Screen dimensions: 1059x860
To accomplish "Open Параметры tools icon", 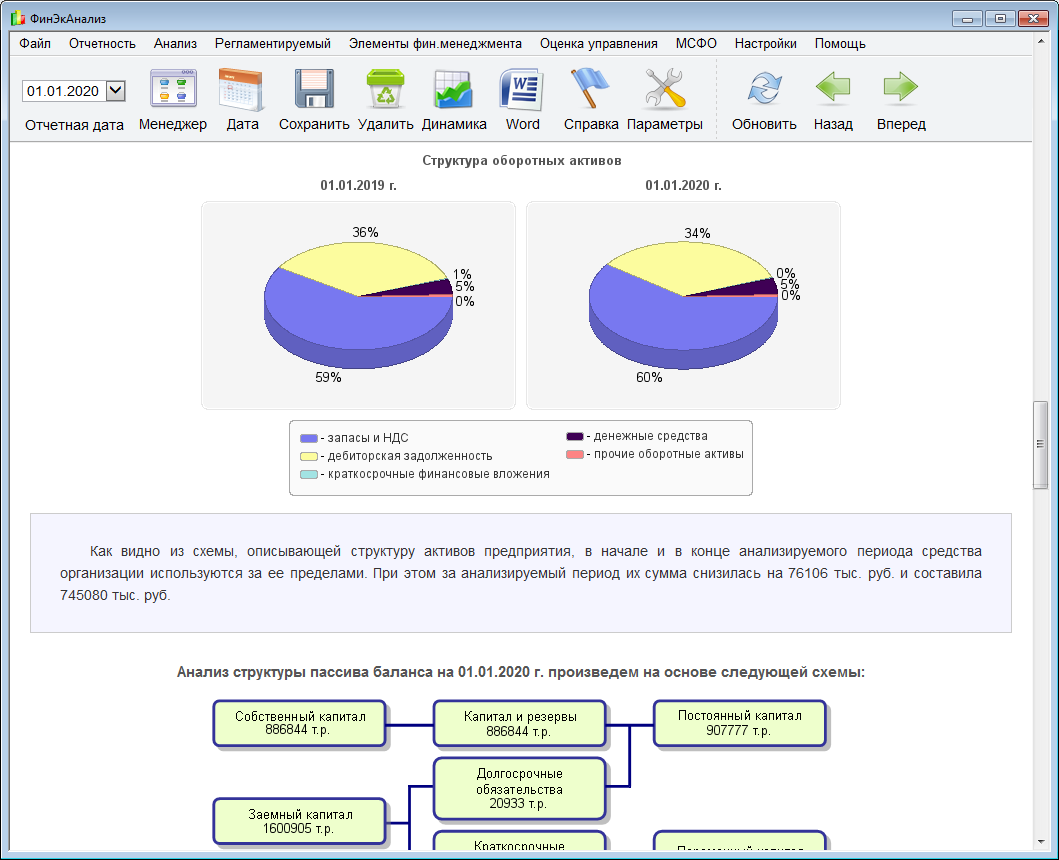I will coord(665,88).
